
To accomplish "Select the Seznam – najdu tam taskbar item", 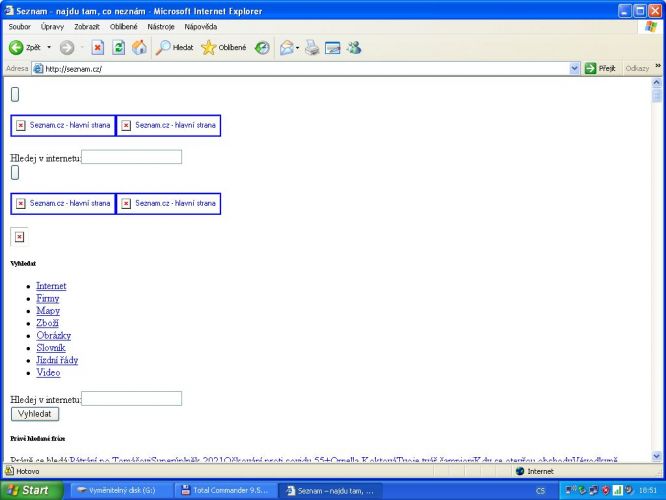I will pos(330,491).
